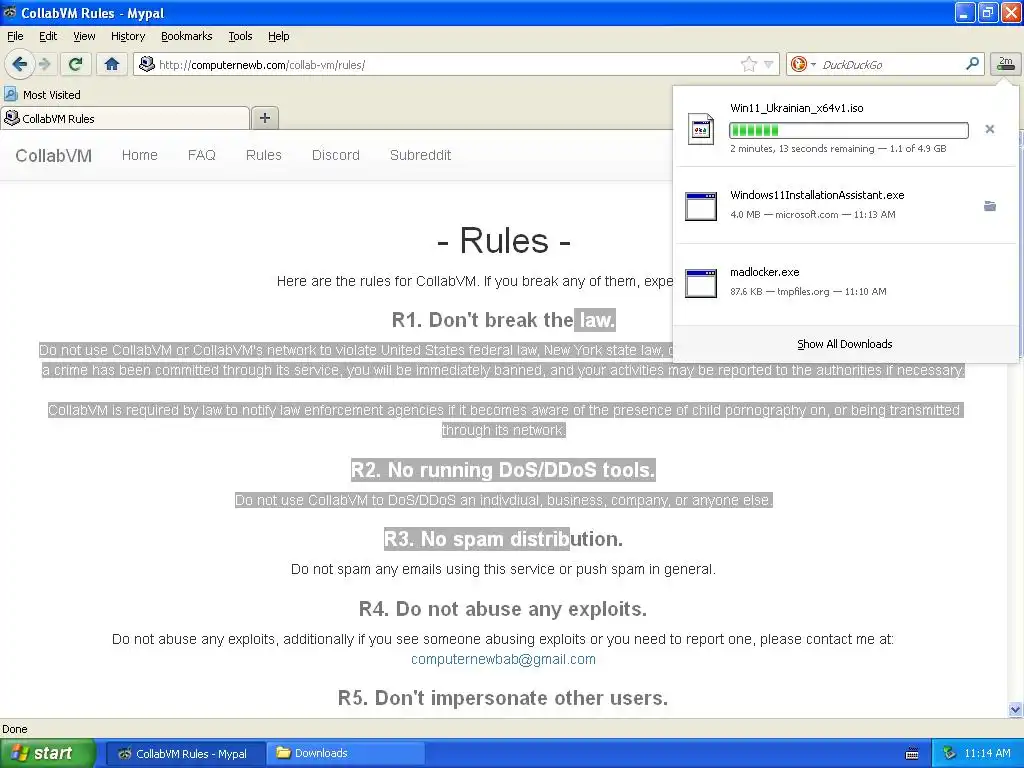This screenshot has height=768, width=1024.
Task: Open the Edit menu
Action: click(48, 36)
